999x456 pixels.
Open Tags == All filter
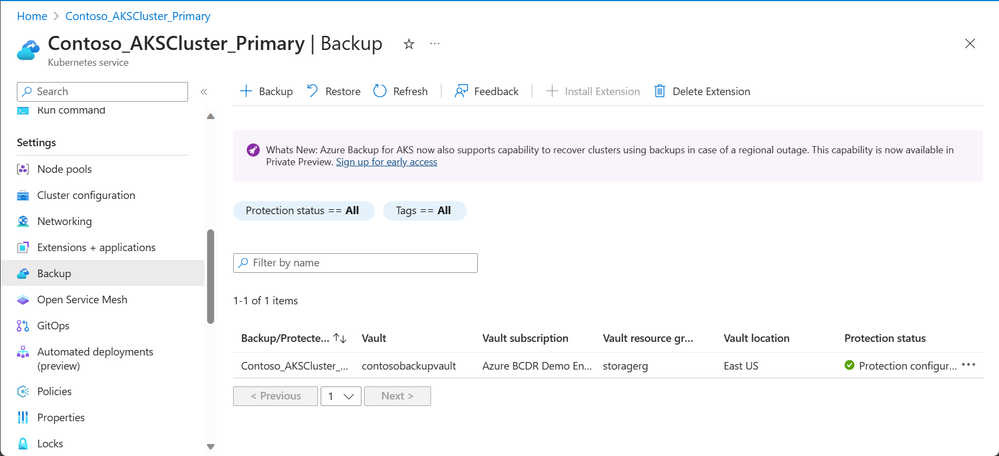424,211
